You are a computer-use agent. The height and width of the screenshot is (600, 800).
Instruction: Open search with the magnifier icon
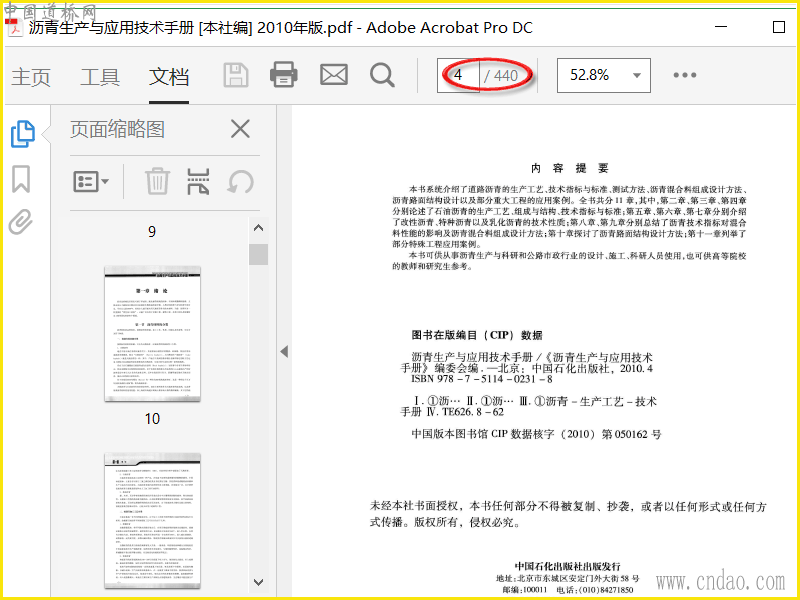point(382,76)
